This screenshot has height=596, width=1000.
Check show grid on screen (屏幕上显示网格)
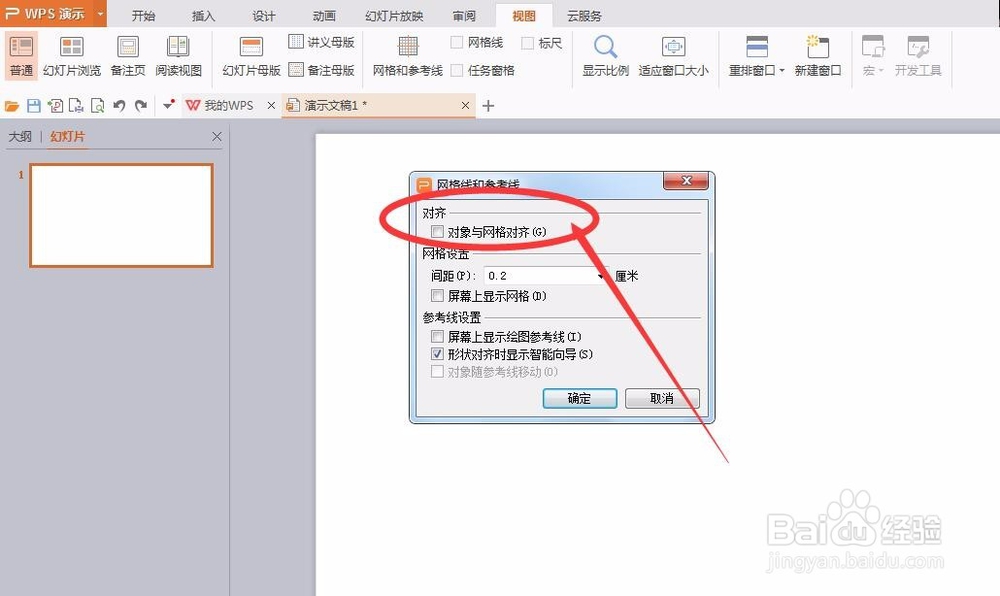coord(436,295)
